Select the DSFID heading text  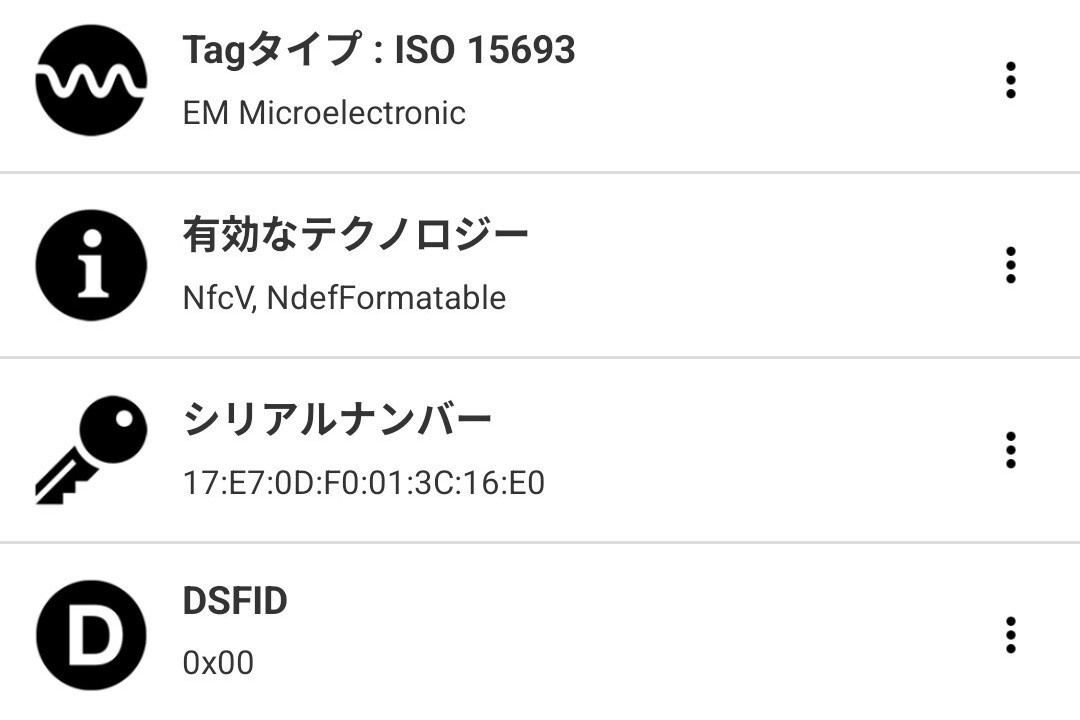tap(235, 601)
